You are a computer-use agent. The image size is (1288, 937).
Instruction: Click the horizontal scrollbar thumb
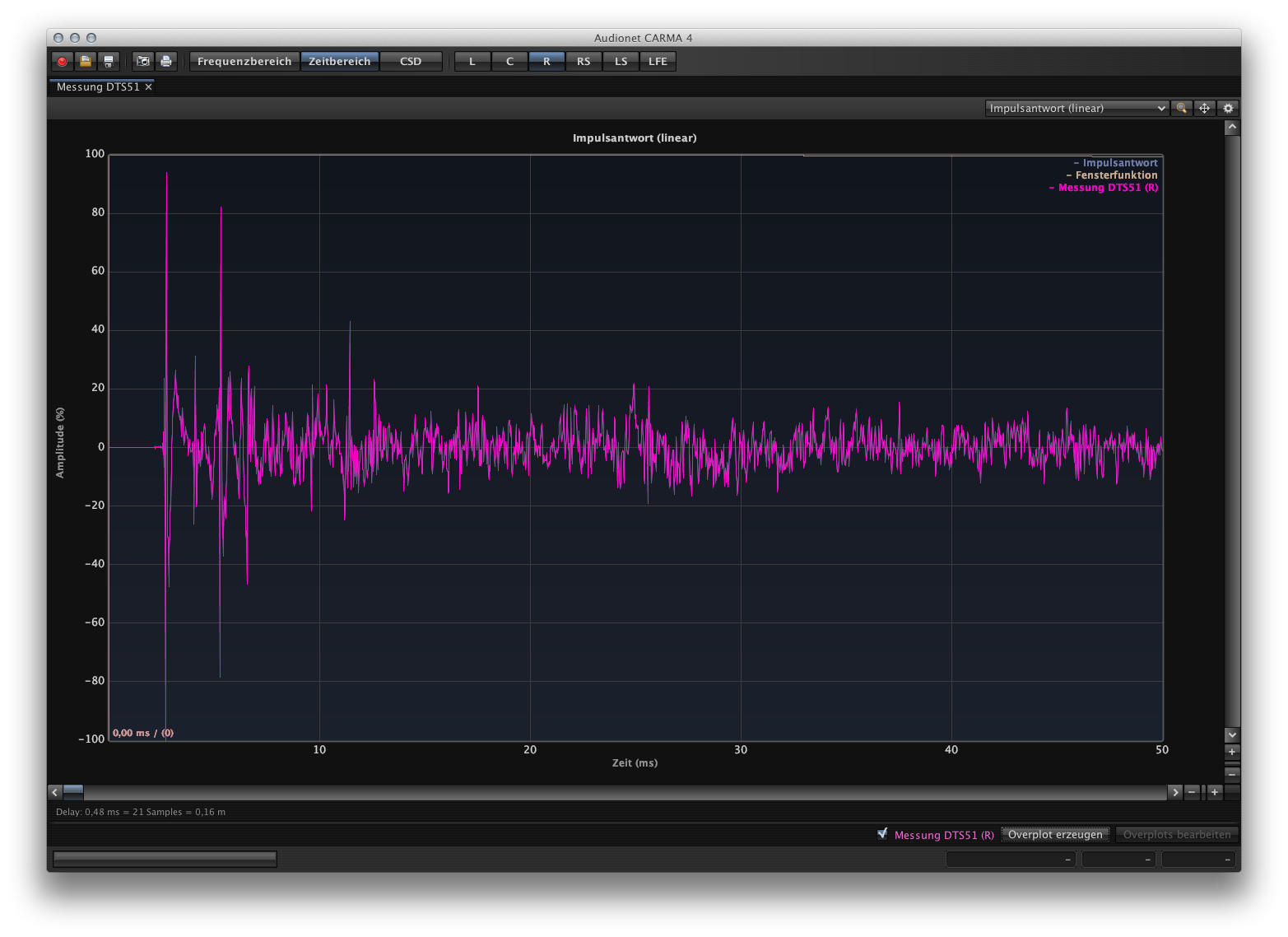click(x=73, y=792)
